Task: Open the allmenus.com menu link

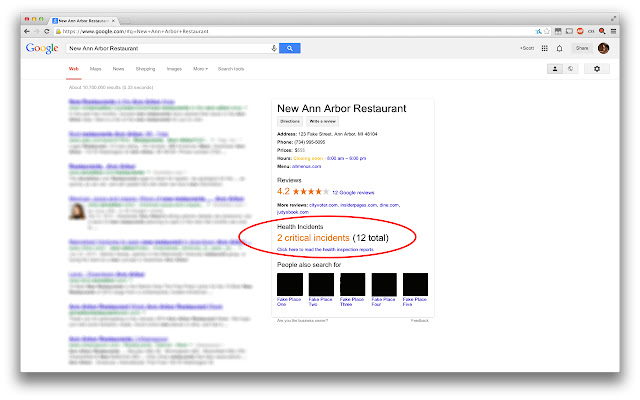Action: tap(307, 166)
